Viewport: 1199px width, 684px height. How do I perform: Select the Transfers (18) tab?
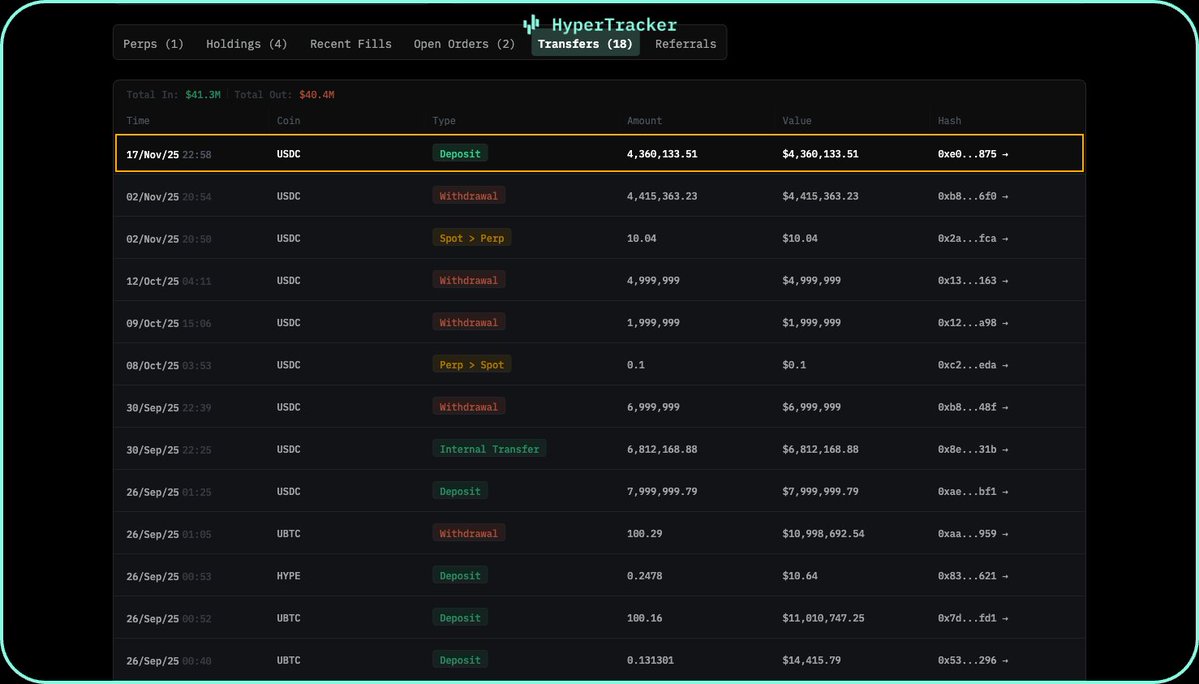point(585,44)
